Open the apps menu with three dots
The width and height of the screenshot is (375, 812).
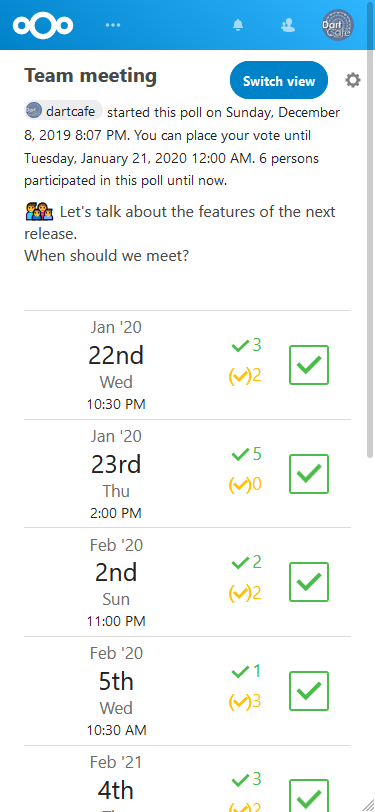(112, 25)
